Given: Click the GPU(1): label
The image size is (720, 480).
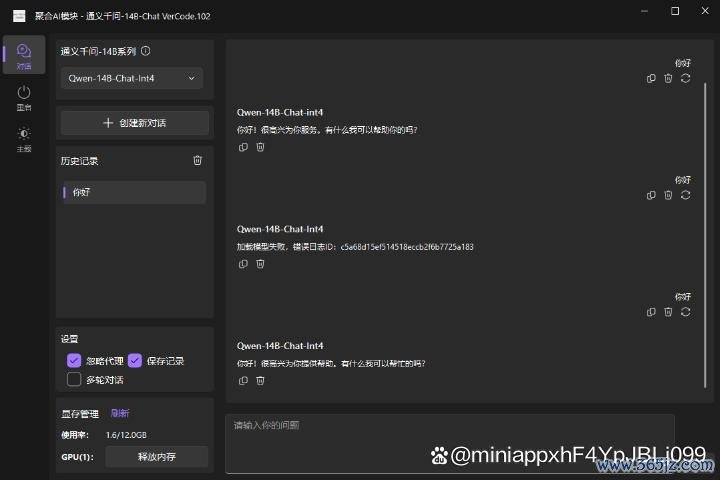Looking at the screenshot, I should (77, 457).
